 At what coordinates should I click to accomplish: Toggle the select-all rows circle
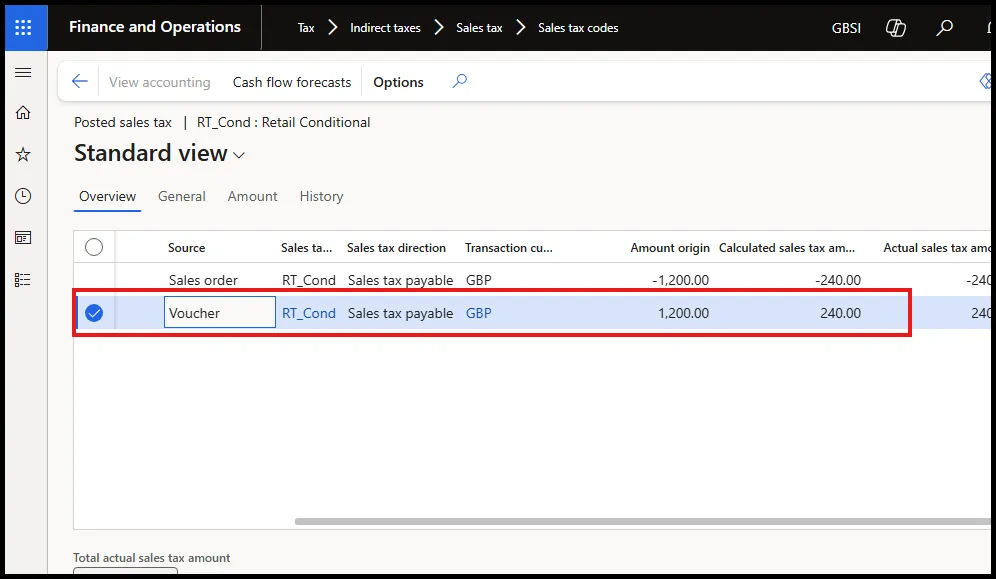[x=94, y=247]
